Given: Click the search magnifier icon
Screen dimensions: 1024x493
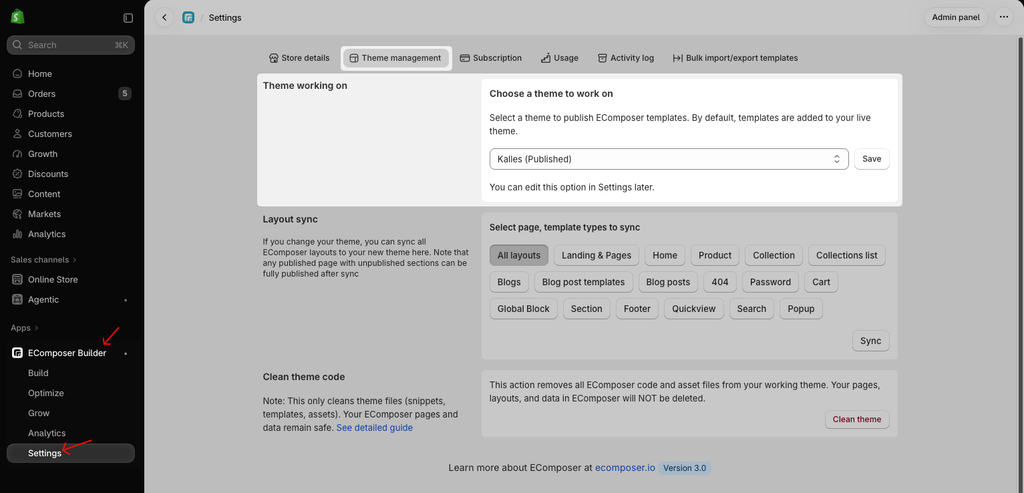Looking at the screenshot, I should (x=18, y=45).
